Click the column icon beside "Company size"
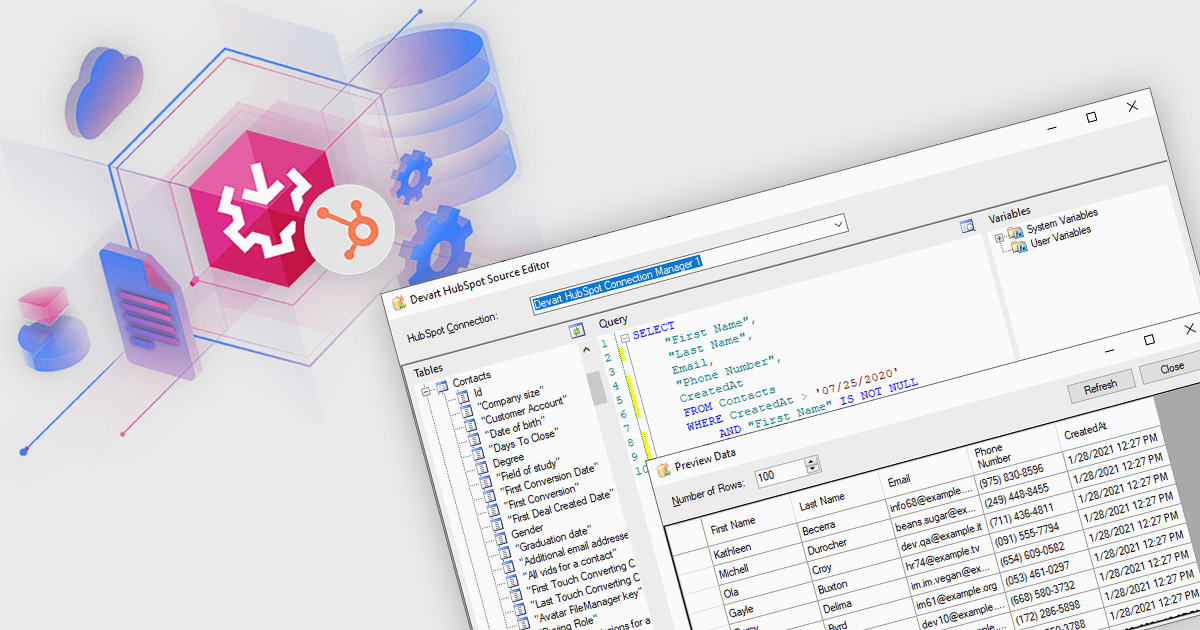The image size is (1200, 630). coord(469,412)
